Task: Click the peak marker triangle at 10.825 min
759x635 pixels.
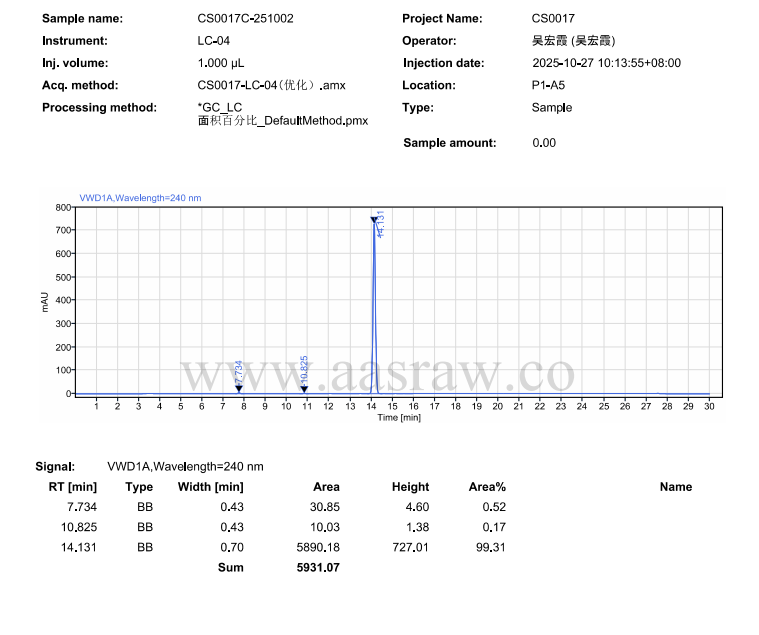Action: pyautogui.click(x=304, y=388)
